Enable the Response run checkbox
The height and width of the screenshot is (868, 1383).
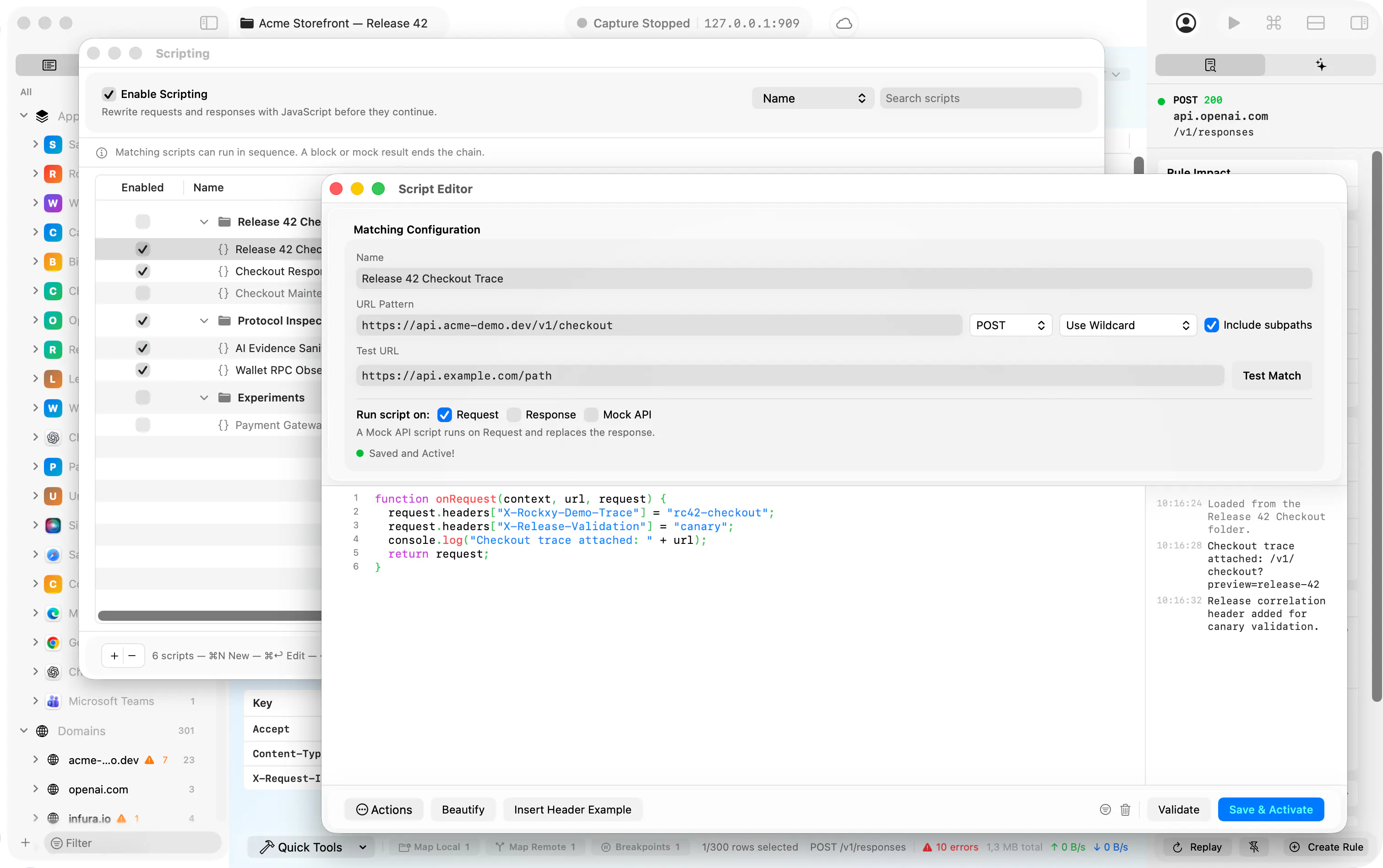point(514,414)
